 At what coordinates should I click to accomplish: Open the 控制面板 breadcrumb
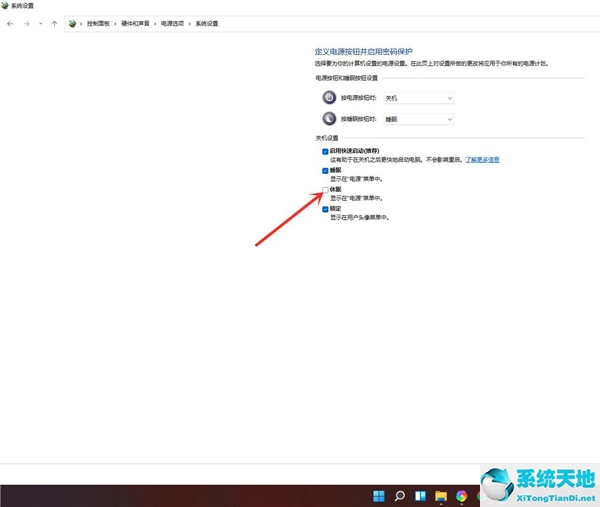pos(98,24)
